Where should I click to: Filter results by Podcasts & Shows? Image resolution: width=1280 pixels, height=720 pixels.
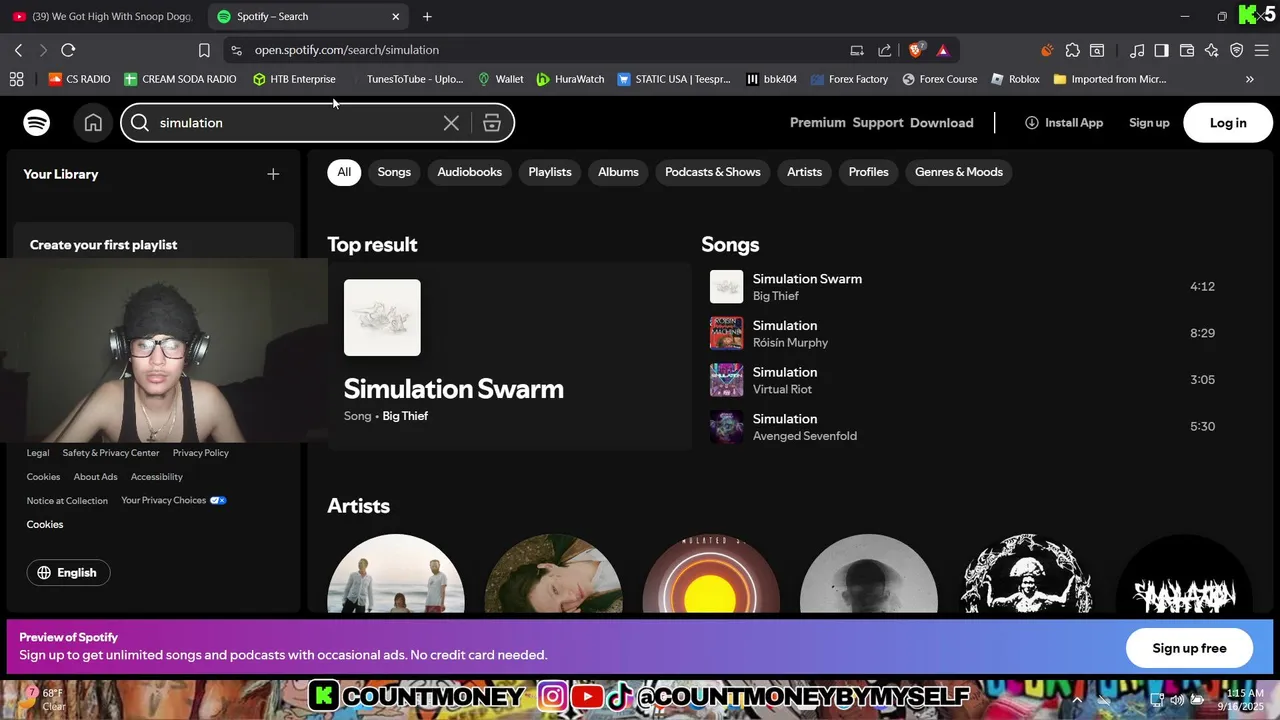tap(713, 172)
